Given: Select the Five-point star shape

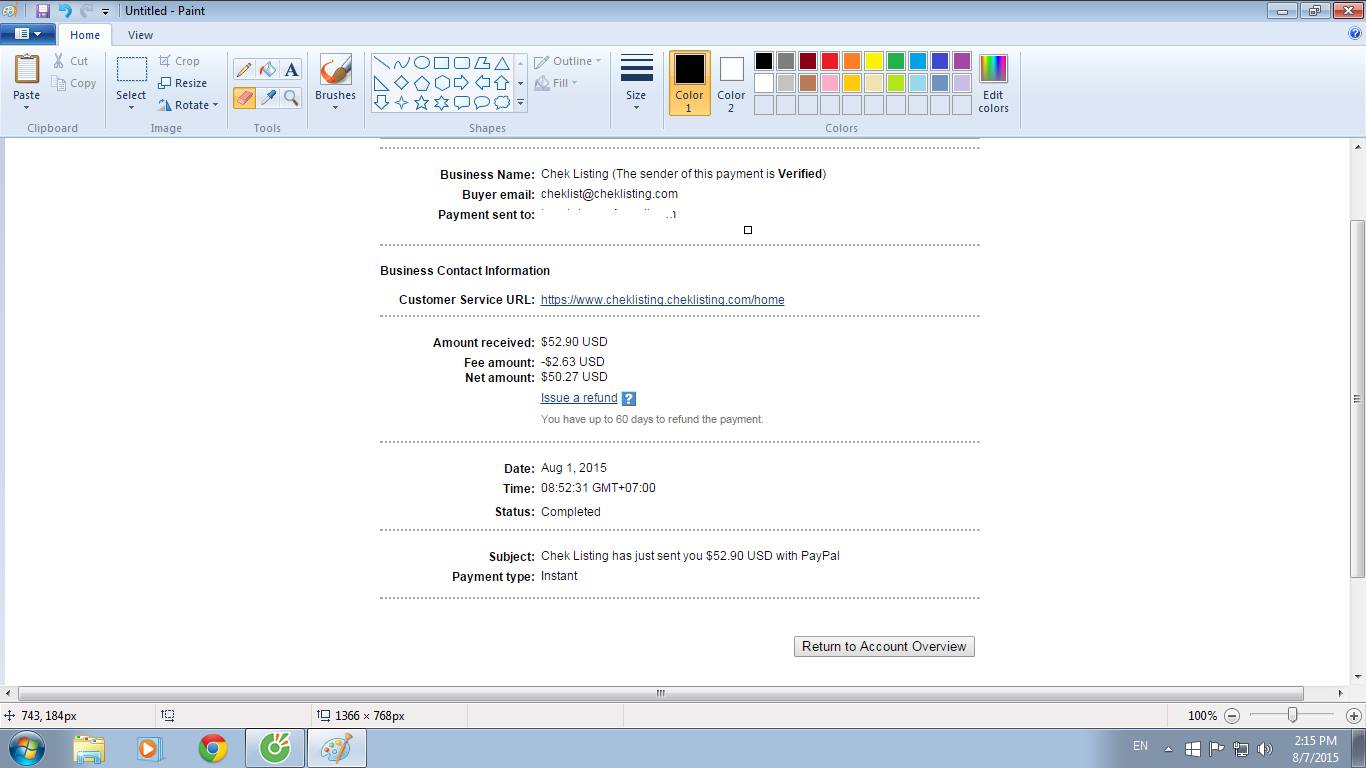Looking at the screenshot, I should pyautogui.click(x=421, y=102).
